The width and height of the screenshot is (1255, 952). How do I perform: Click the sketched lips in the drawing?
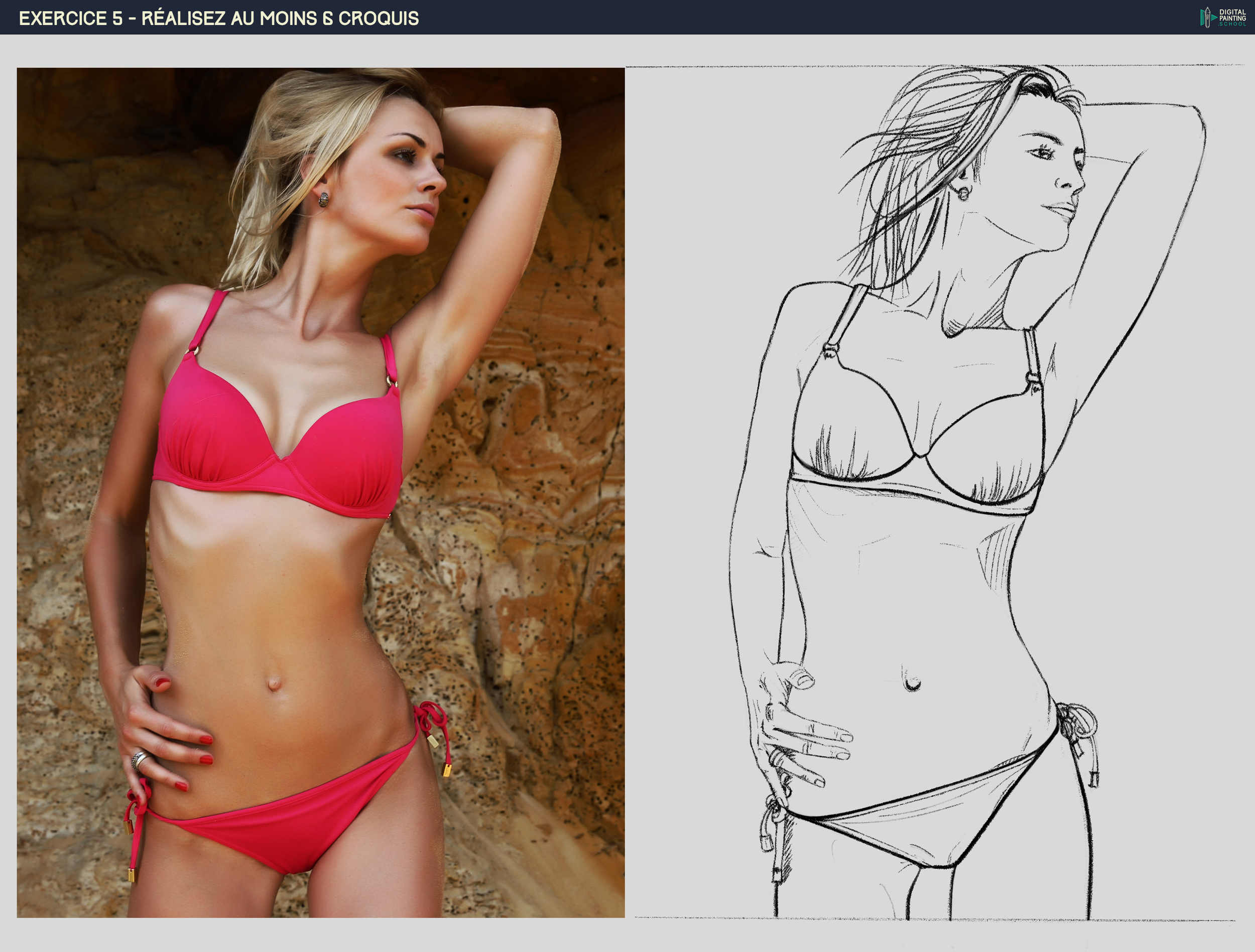(x=1063, y=210)
